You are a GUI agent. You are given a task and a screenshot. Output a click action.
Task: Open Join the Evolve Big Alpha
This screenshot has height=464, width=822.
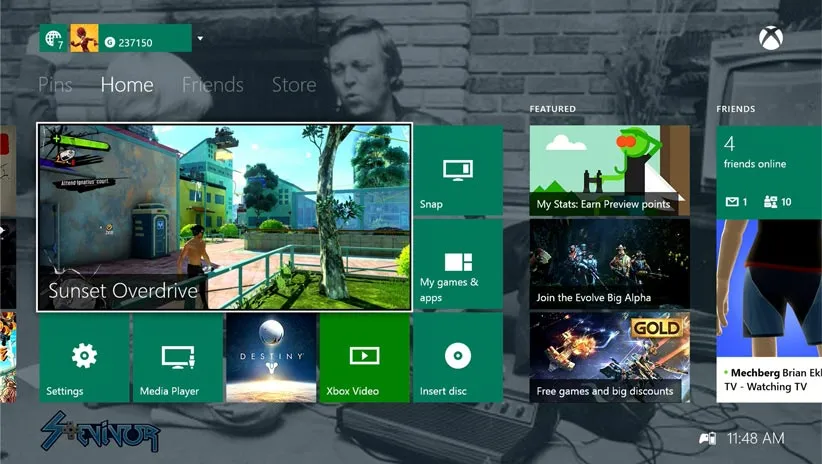click(x=609, y=264)
